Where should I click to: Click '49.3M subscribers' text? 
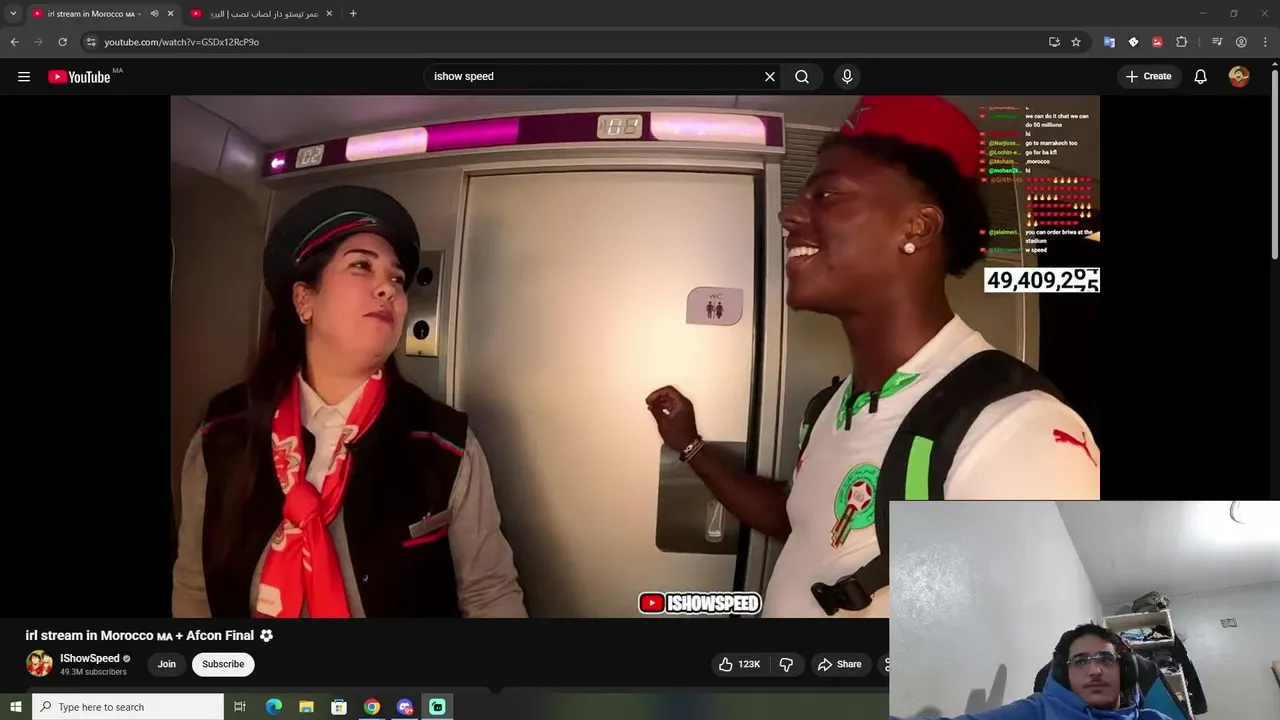click(93, 672)
